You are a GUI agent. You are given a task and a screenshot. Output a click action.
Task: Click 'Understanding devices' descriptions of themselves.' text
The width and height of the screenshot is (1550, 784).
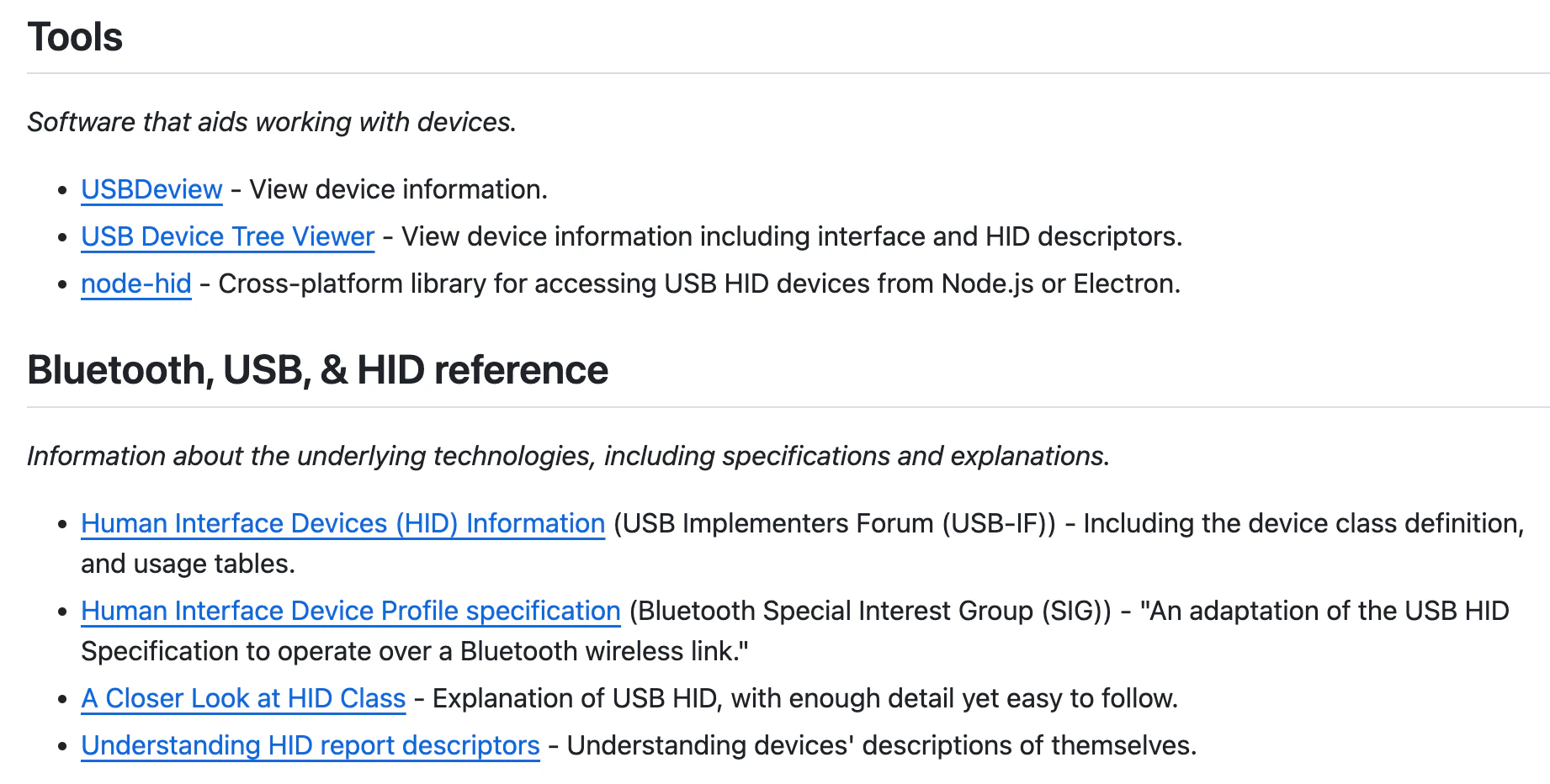(881, 745)
